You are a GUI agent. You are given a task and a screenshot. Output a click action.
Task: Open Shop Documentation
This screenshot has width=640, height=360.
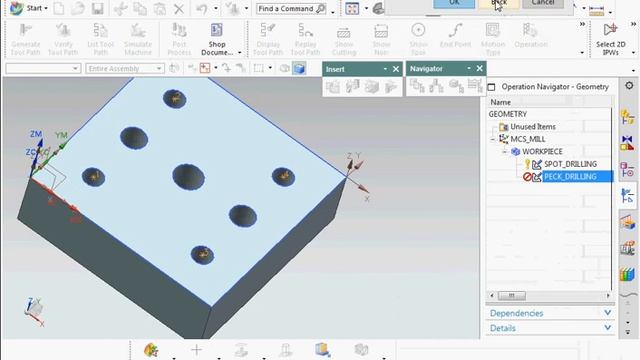tap(217, 40)
